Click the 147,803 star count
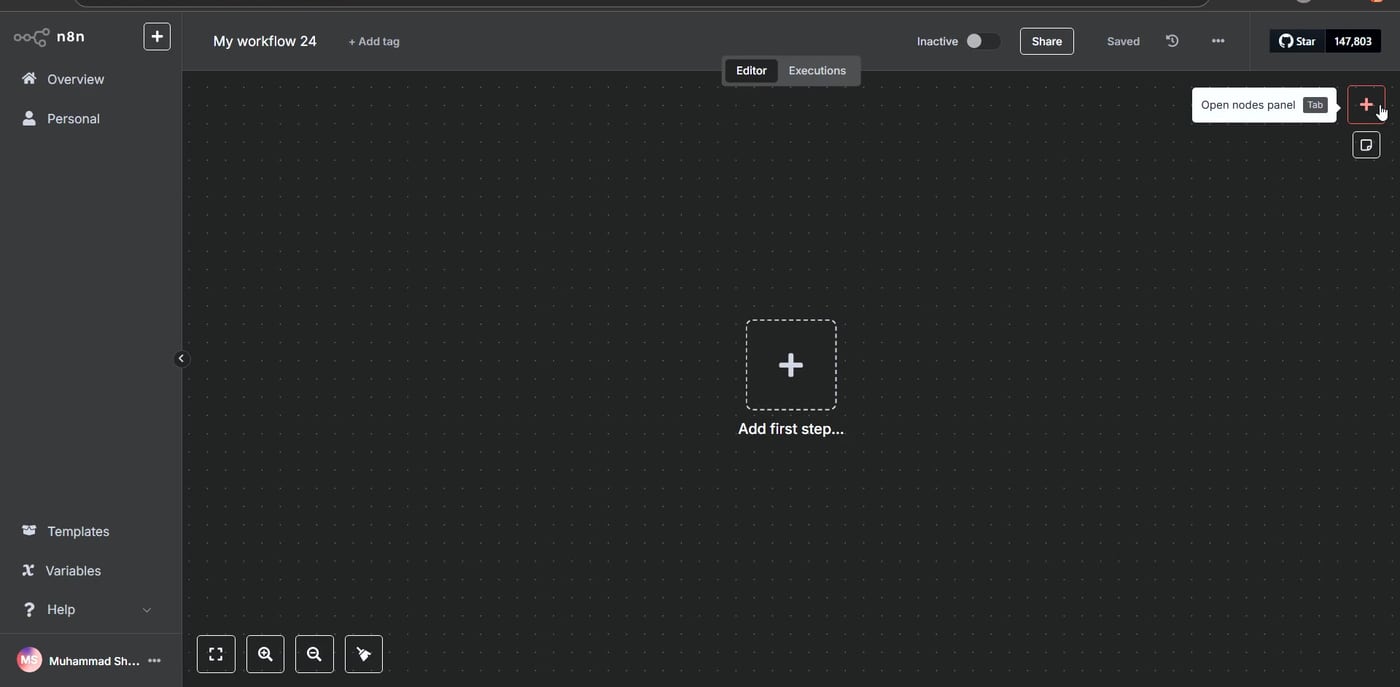Screen dimensions: 1400x687 click(x=1353, y=41)
